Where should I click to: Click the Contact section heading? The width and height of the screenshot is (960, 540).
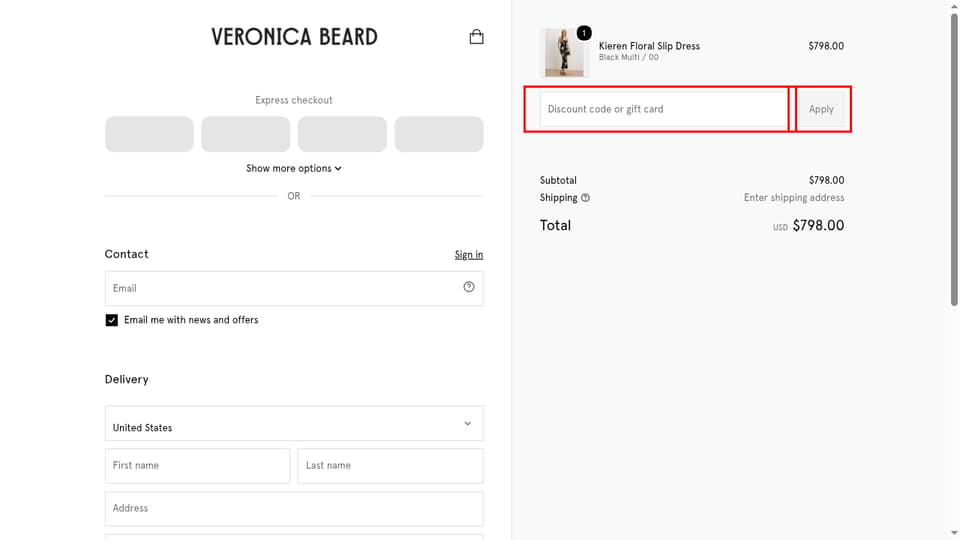[x=127, y=254]
